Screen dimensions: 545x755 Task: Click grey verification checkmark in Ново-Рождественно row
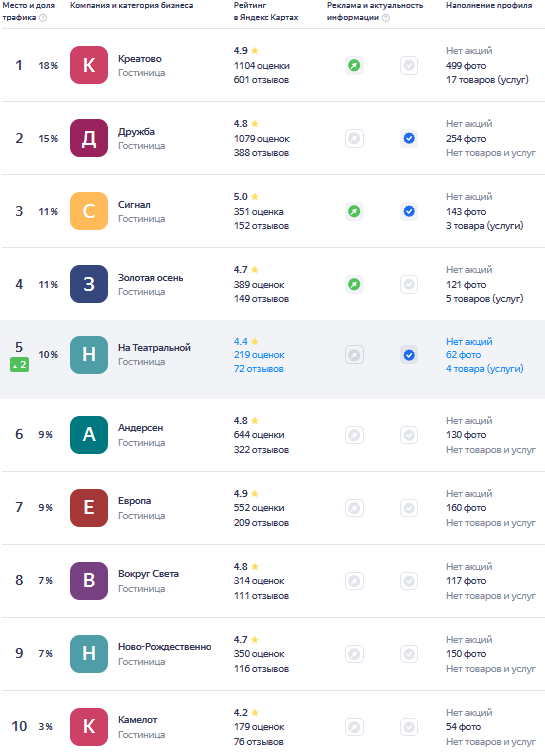tap(409, 654)
